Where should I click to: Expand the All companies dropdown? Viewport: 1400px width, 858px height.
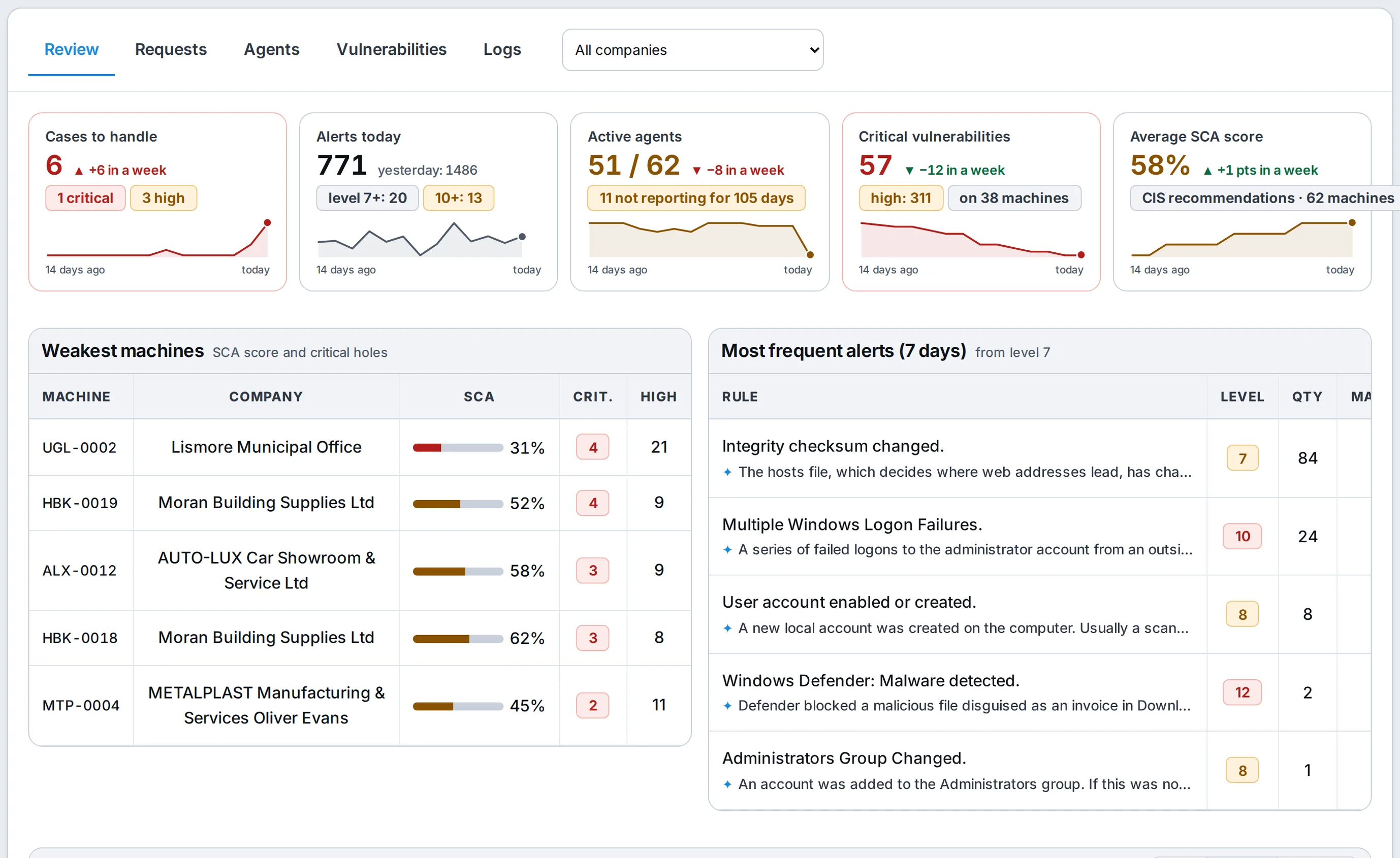coord(692,50)
